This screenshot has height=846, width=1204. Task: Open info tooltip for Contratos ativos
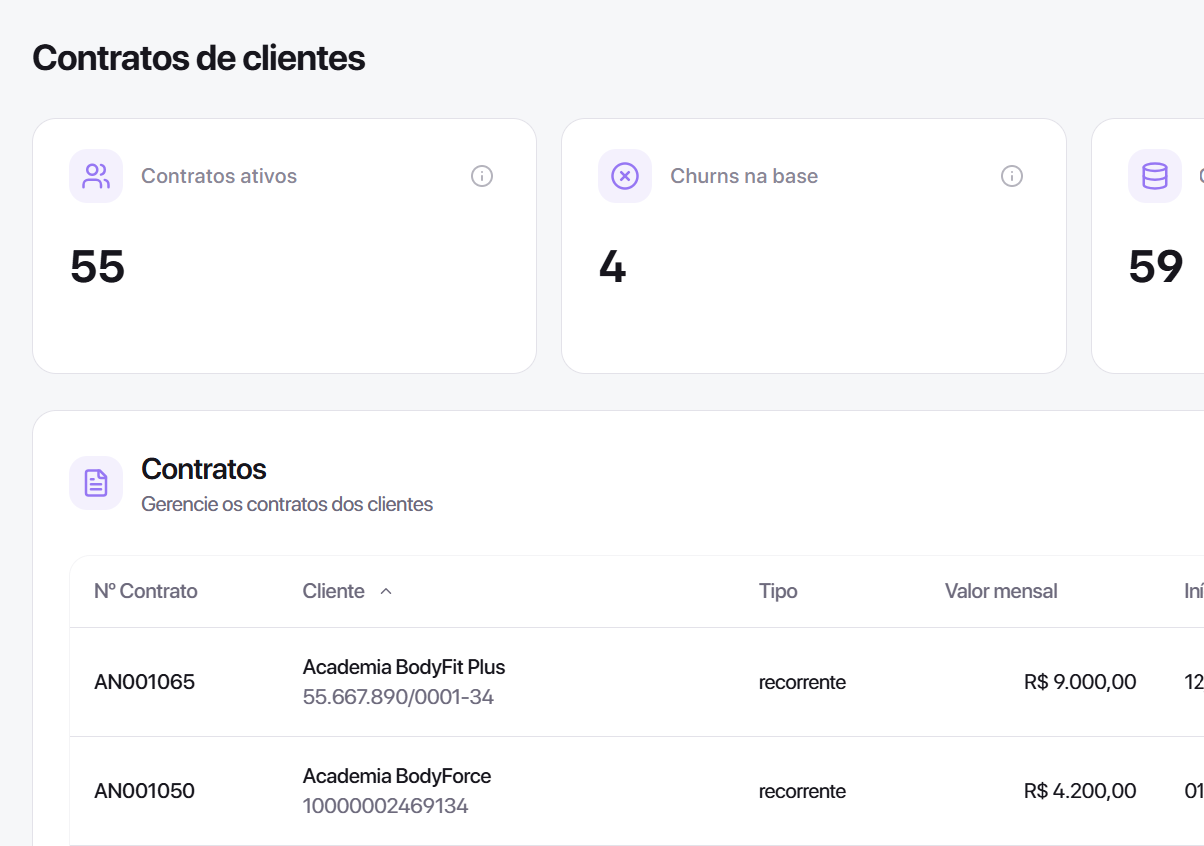(482, 176)
